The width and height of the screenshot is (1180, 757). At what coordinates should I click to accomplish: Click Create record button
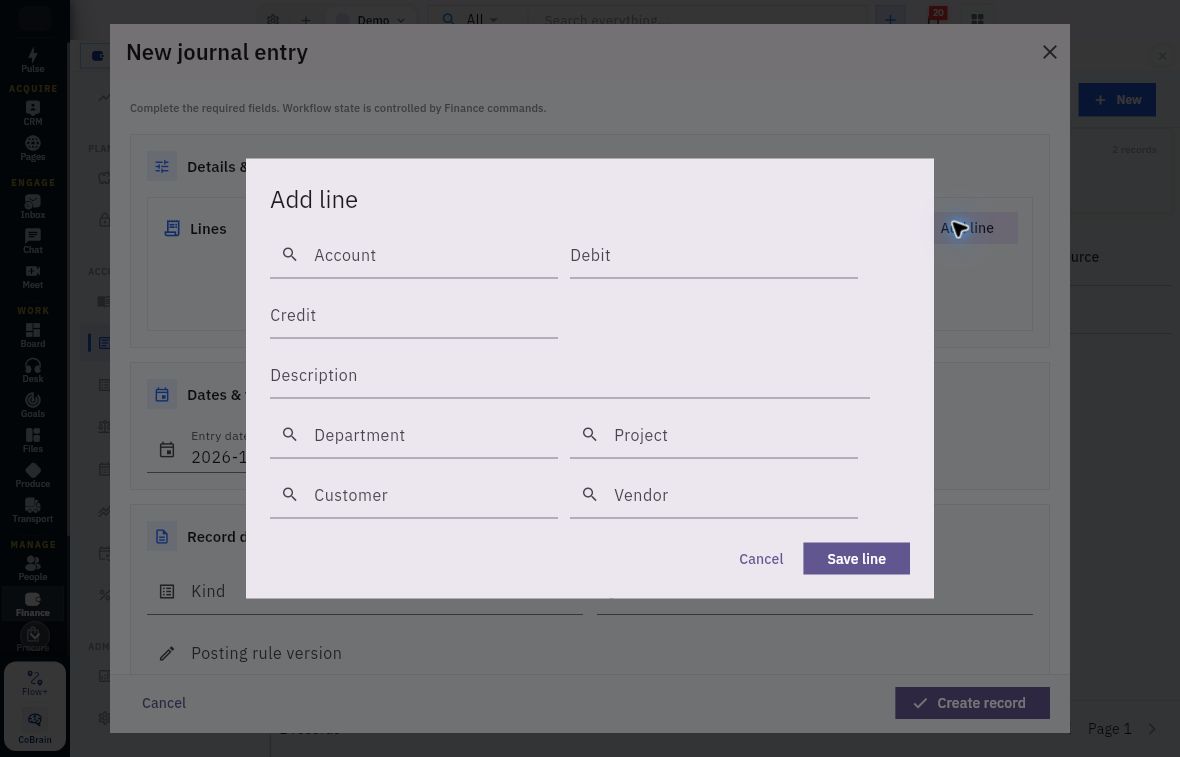[972, 703]
